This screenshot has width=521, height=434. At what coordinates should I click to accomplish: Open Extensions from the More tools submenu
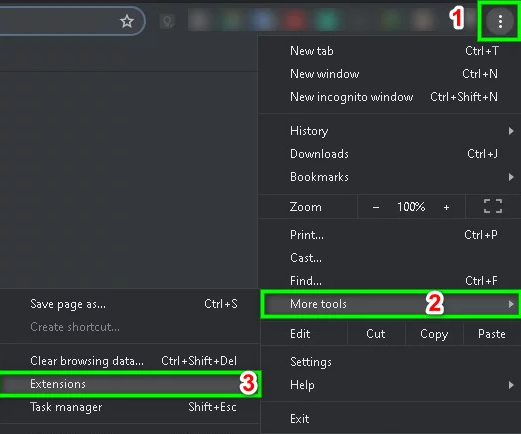(130, 384)
